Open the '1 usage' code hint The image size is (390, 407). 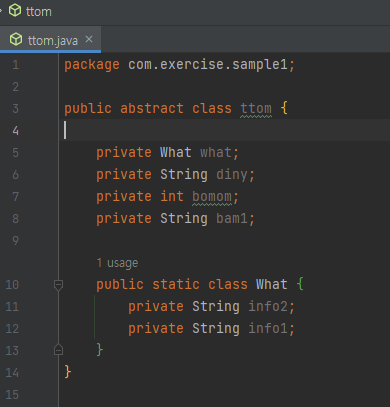[117, 263]
